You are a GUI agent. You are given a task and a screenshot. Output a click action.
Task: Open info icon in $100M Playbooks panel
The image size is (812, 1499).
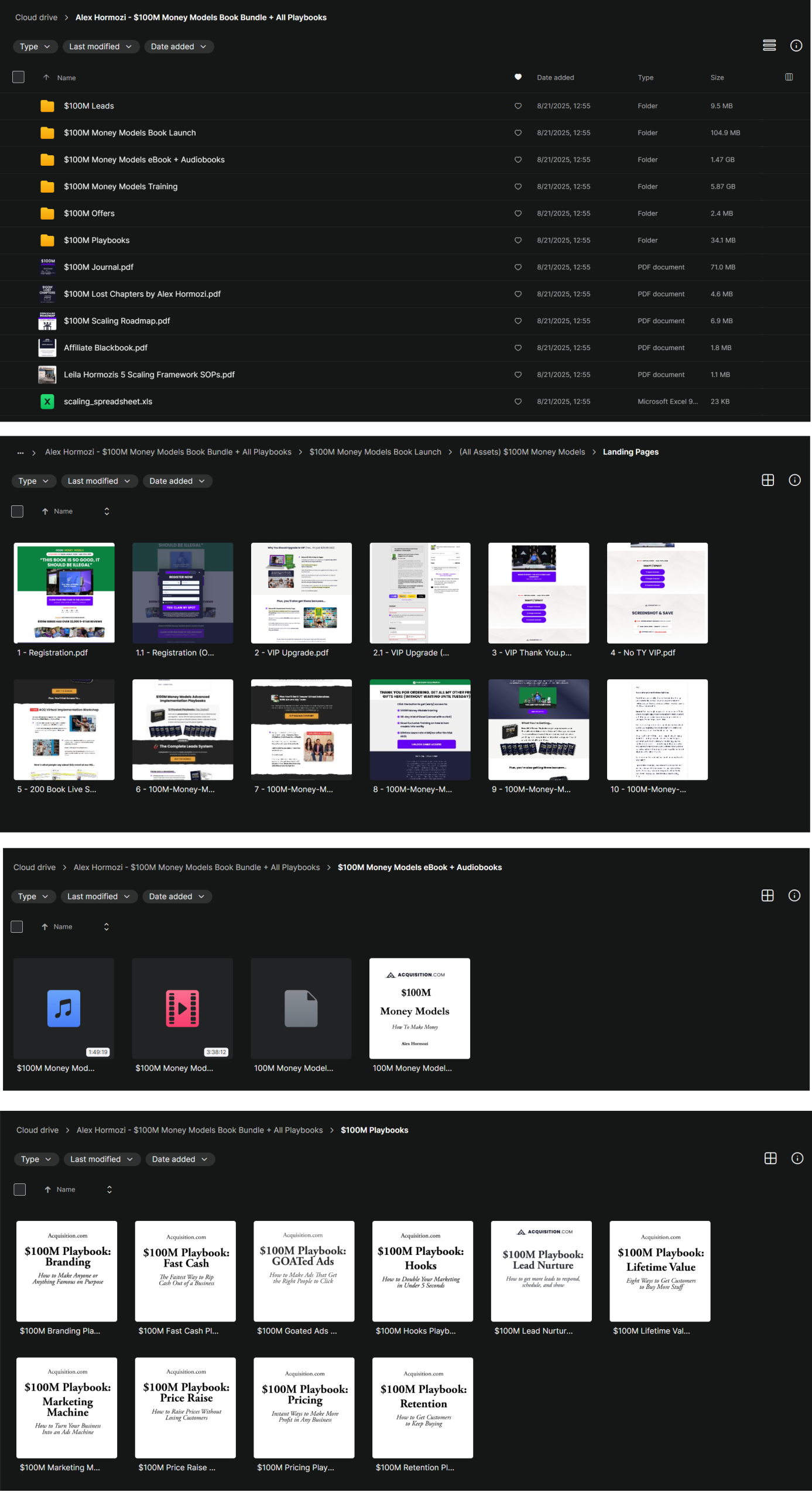pyautogui.click(x=797, y=1158)
